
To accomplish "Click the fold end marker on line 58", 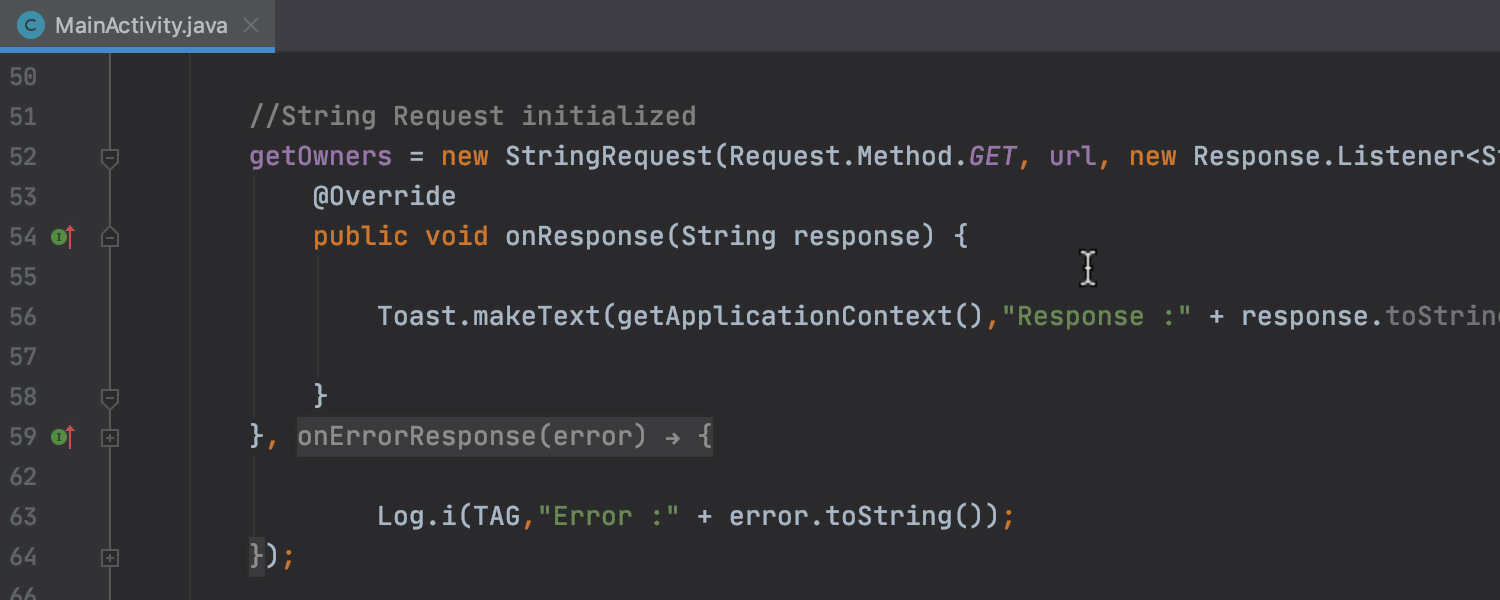I will [110, 397].
